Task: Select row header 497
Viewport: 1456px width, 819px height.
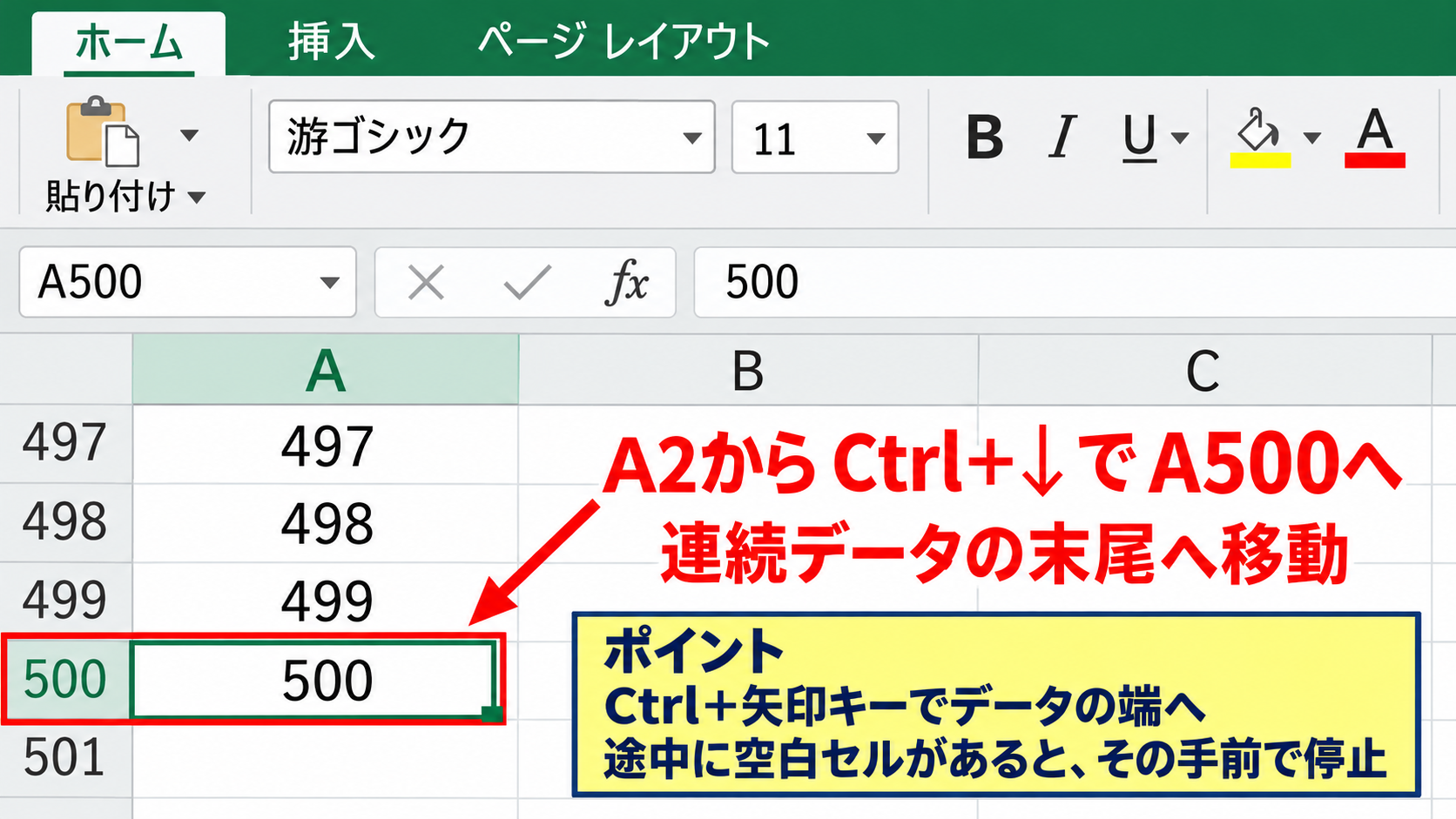Action: (x=66, y=444)
